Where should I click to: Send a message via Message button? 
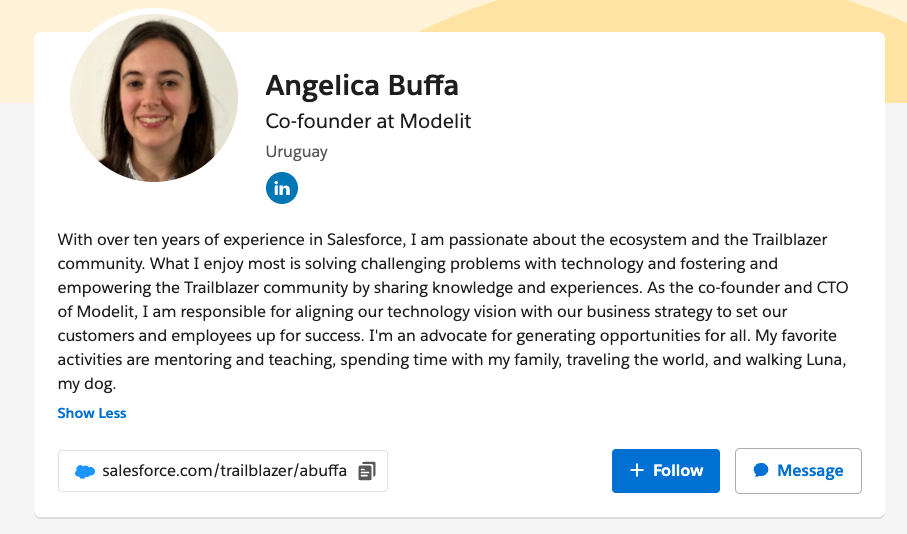coord(798,470)
